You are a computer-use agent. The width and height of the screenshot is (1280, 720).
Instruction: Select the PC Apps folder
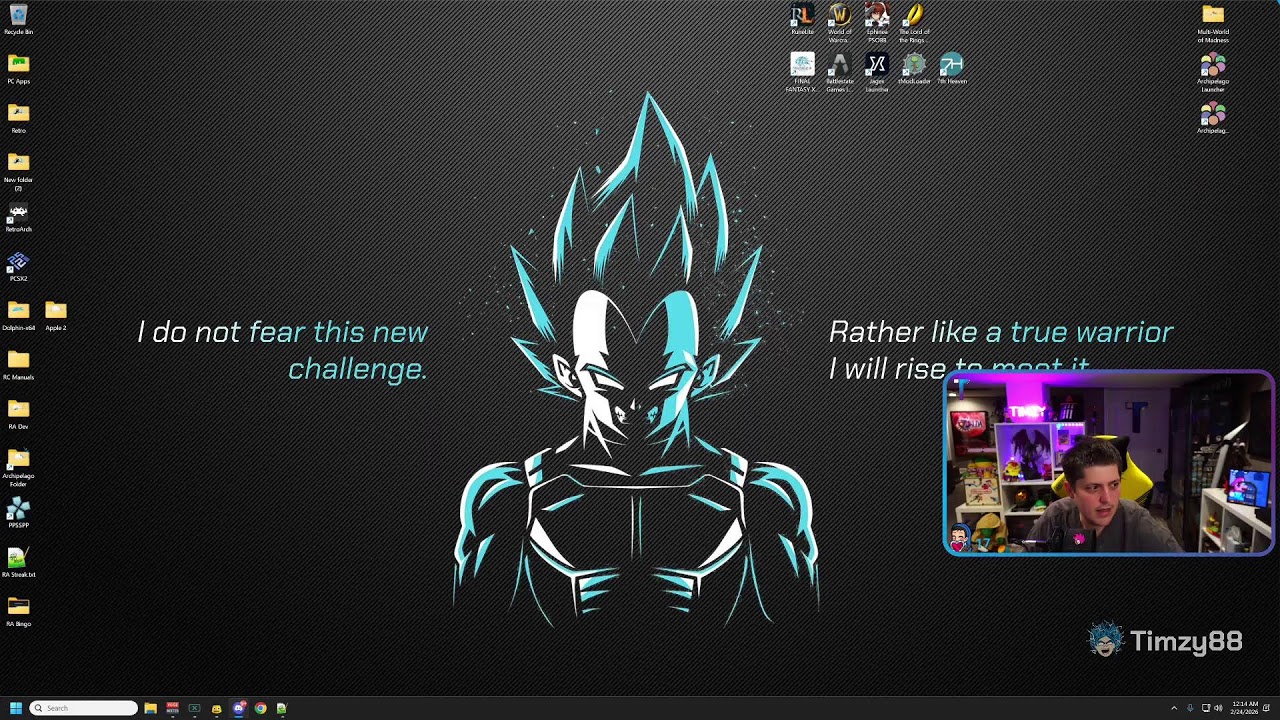18,69
